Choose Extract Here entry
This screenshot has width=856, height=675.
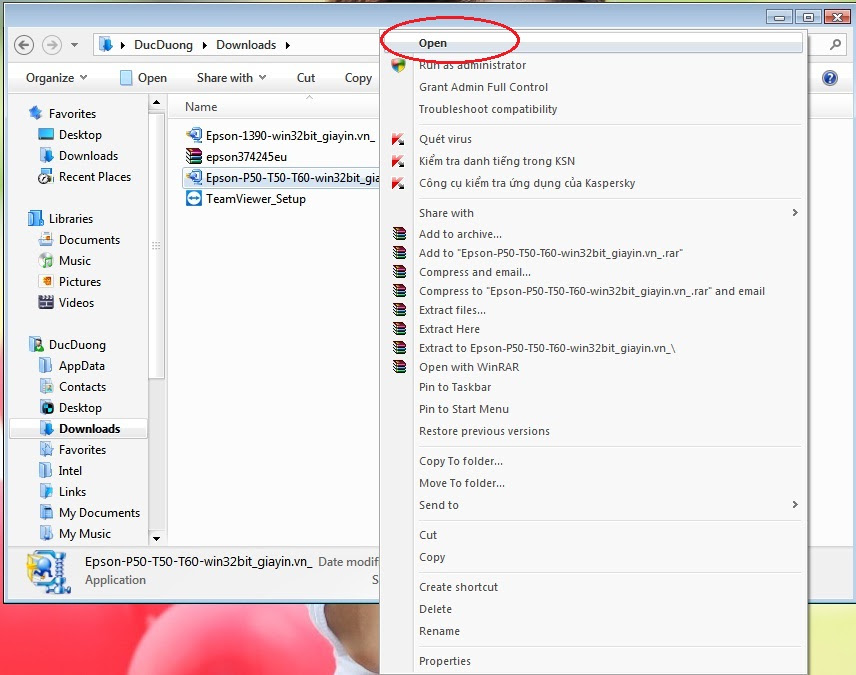point(449,329)
